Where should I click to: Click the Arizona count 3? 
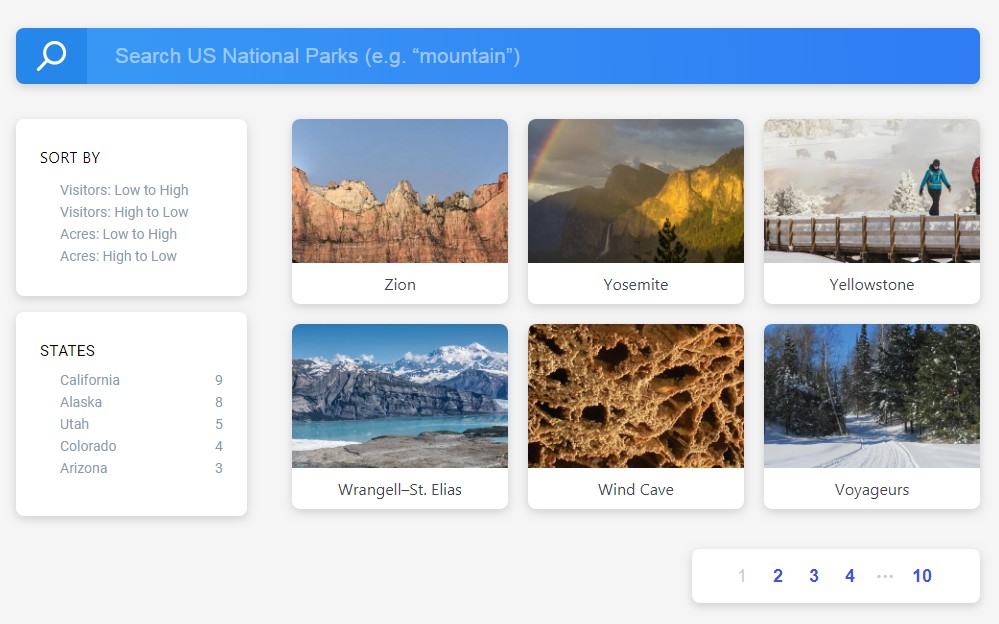[219, 468]
